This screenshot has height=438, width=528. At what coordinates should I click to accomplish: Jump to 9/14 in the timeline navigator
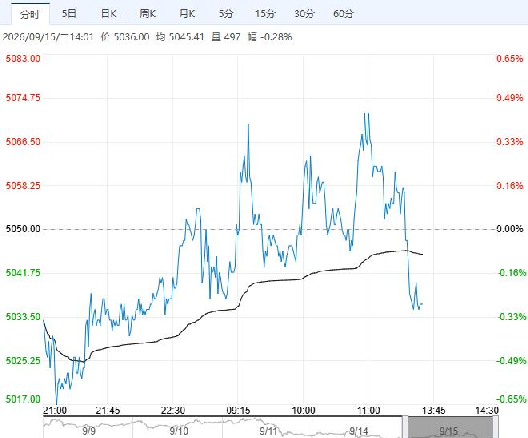[x=358, y=431]
